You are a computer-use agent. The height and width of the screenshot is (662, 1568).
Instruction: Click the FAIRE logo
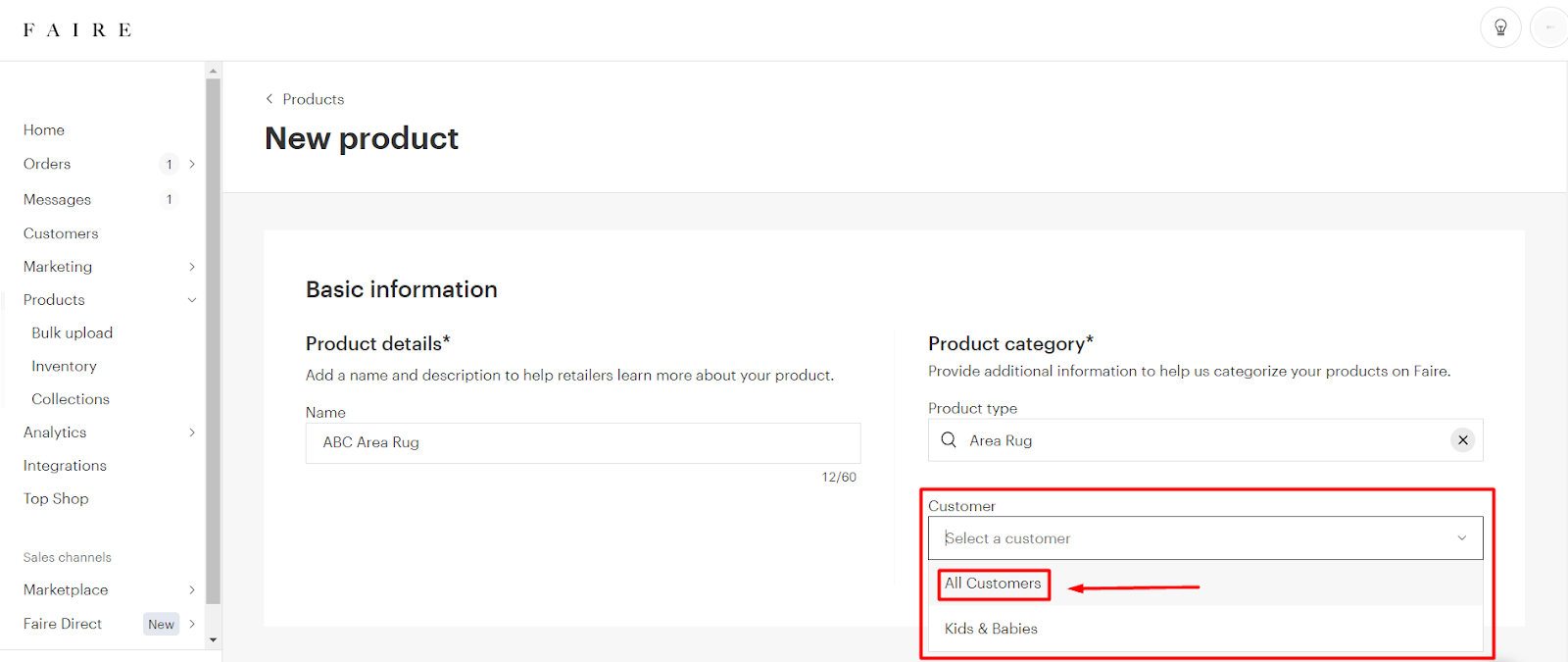77,30
